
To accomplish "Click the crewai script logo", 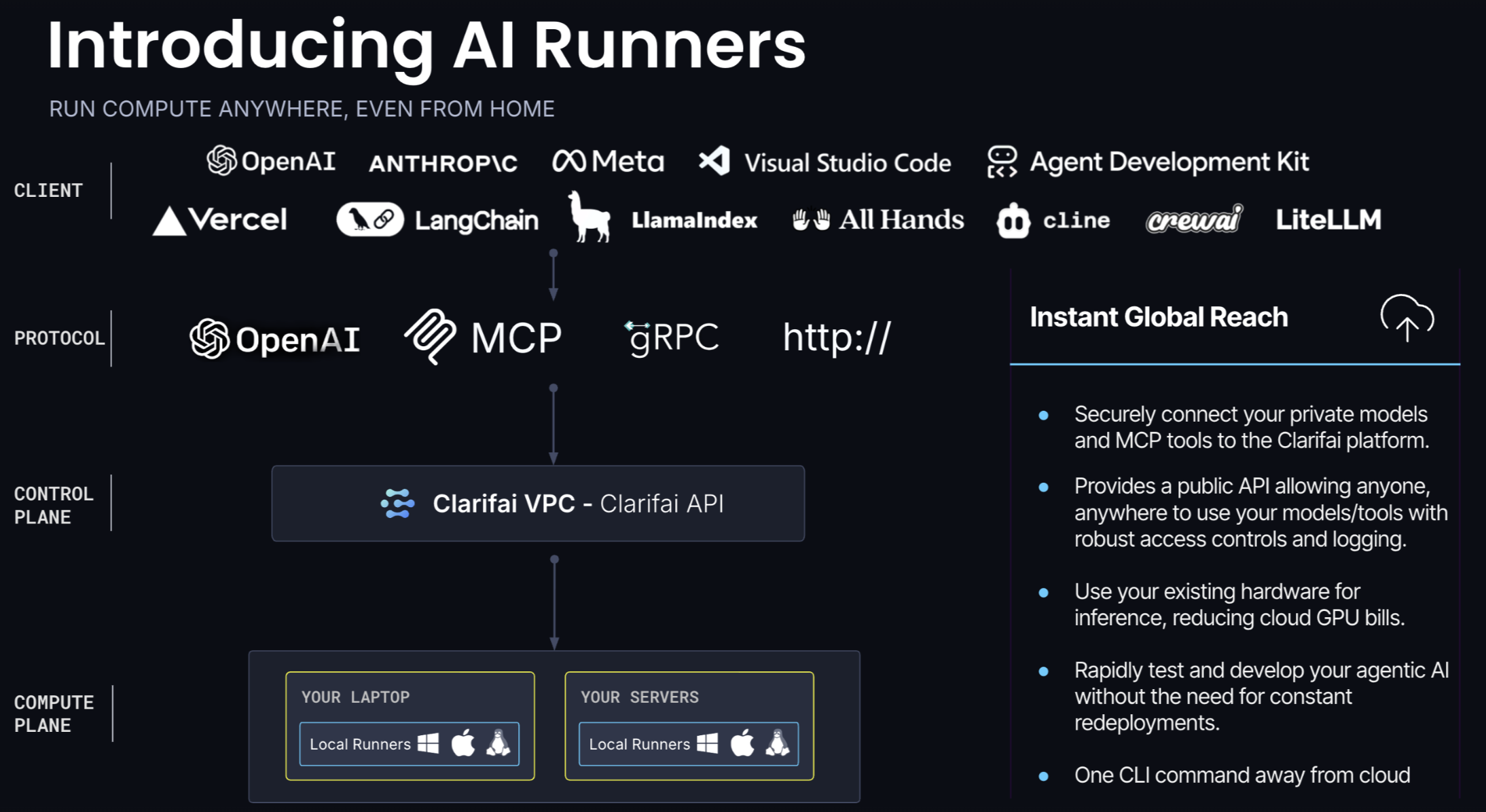I will tap(1195, 219).
